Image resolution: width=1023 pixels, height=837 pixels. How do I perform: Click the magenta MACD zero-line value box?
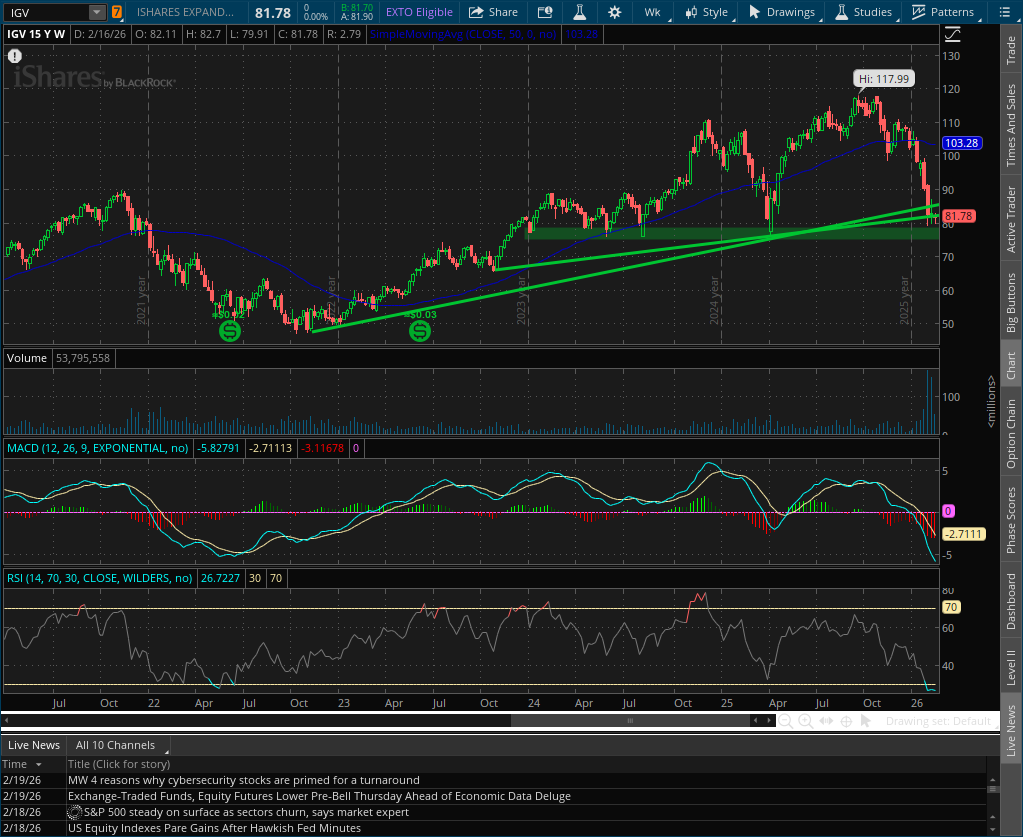[948, 511]
